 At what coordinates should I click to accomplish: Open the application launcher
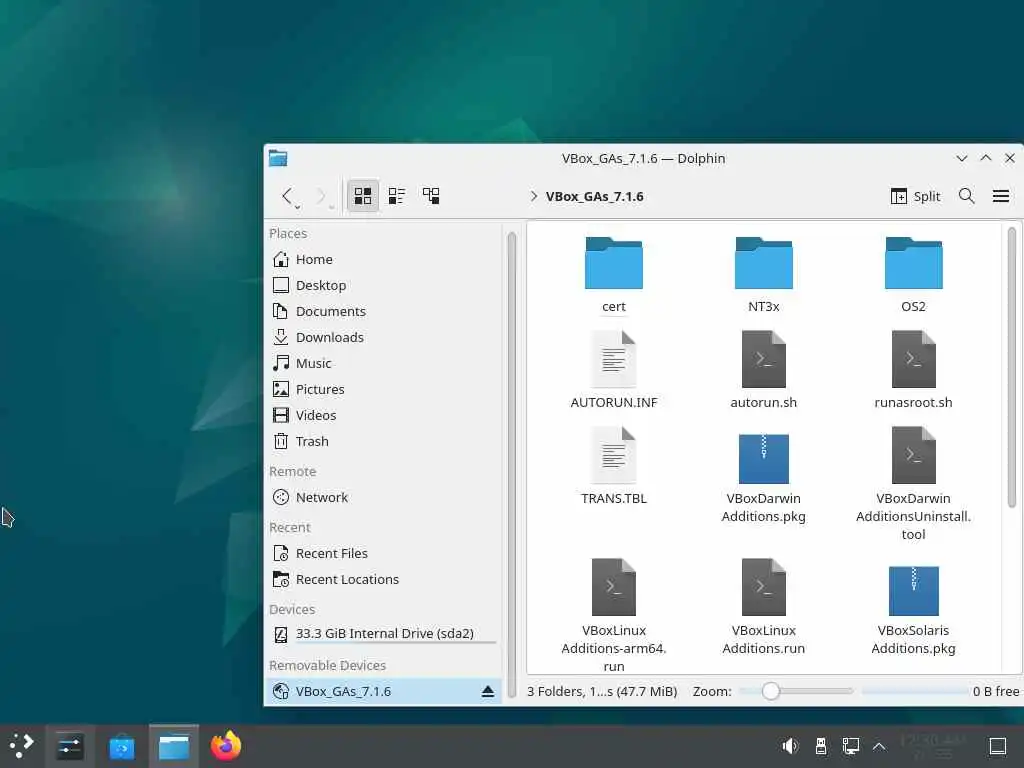click(x=22, y=746)
